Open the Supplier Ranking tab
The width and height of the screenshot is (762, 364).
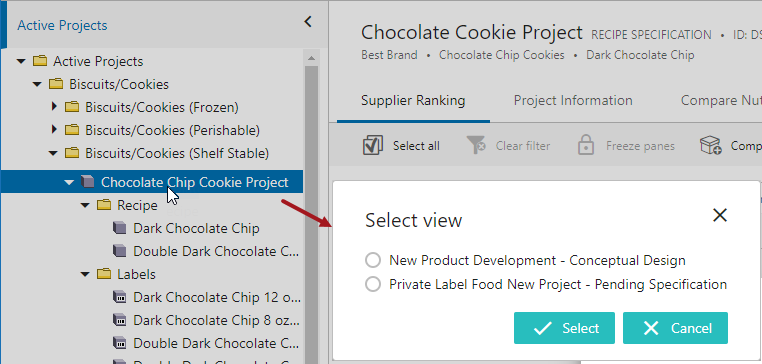tap(413, 101)
